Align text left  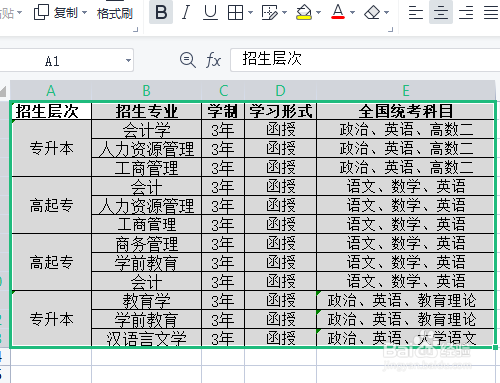(x=416, y=13)
